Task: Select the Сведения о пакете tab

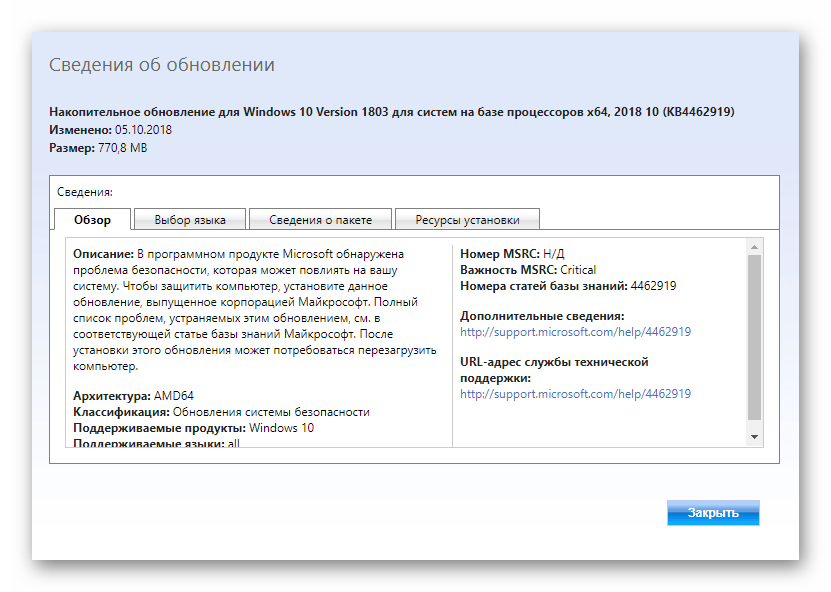Action: [320, 220]
